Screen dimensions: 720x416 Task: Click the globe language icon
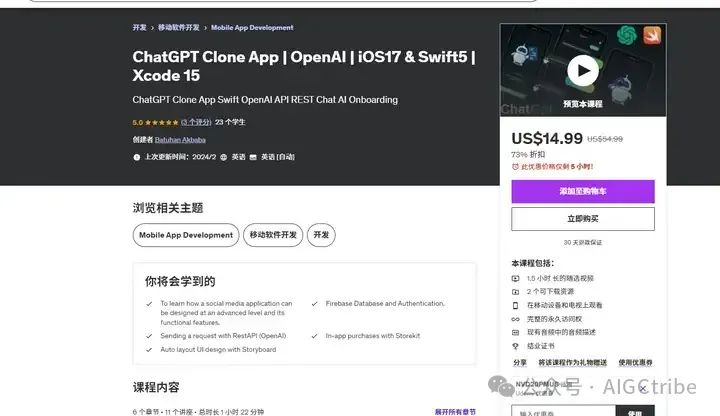point(224,157)
